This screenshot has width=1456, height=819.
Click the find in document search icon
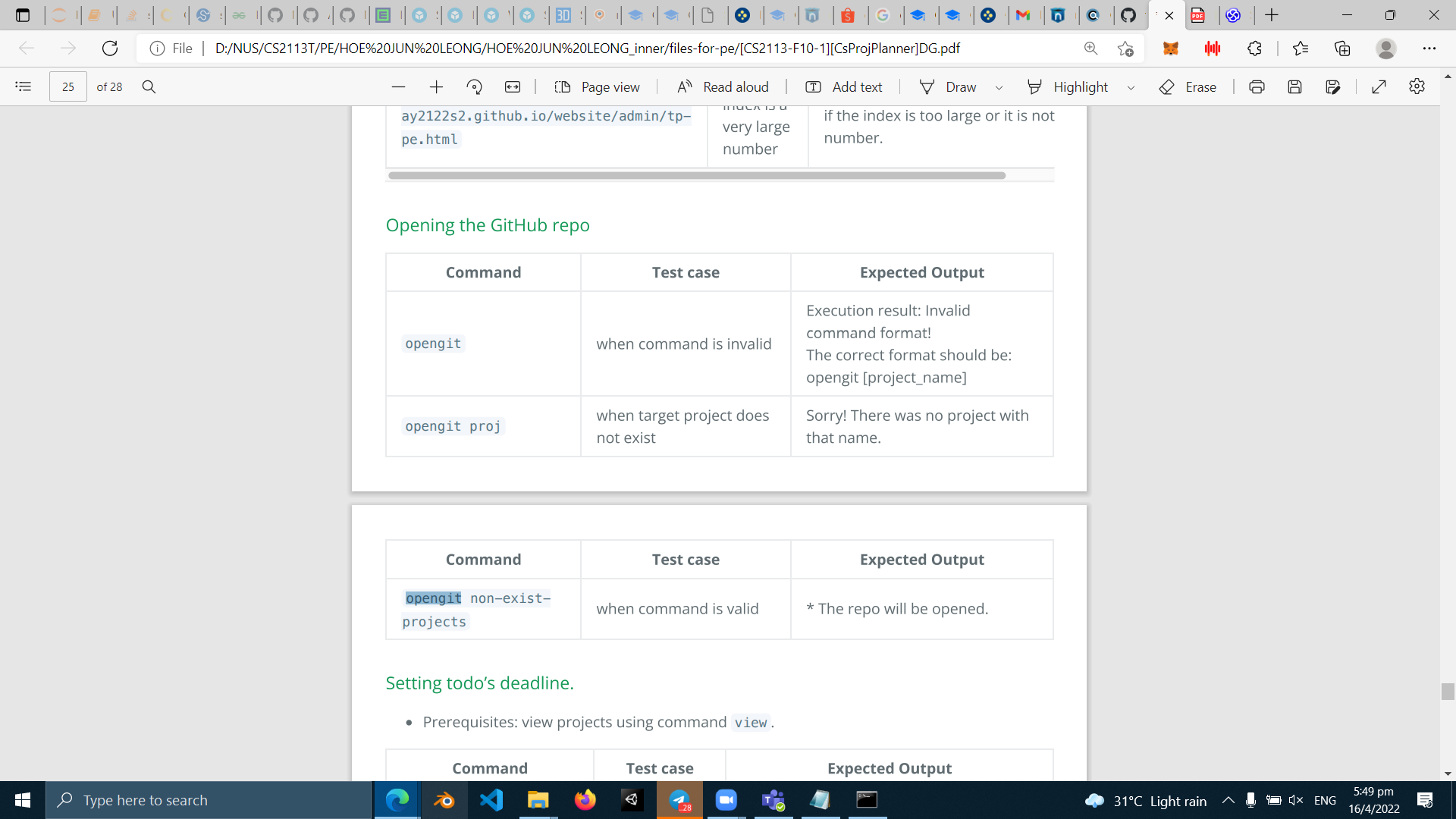(149, 86)
